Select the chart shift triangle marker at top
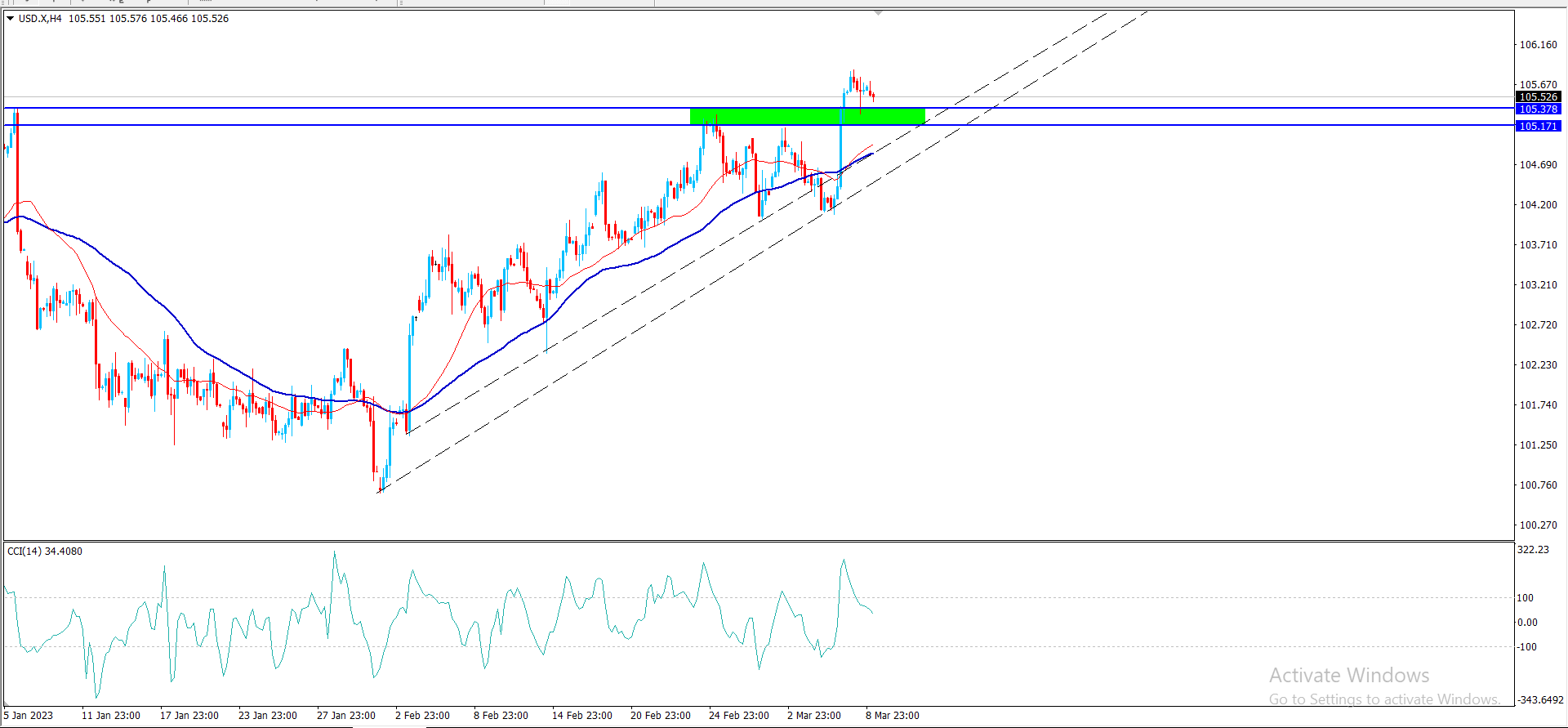 click(878, 13)
